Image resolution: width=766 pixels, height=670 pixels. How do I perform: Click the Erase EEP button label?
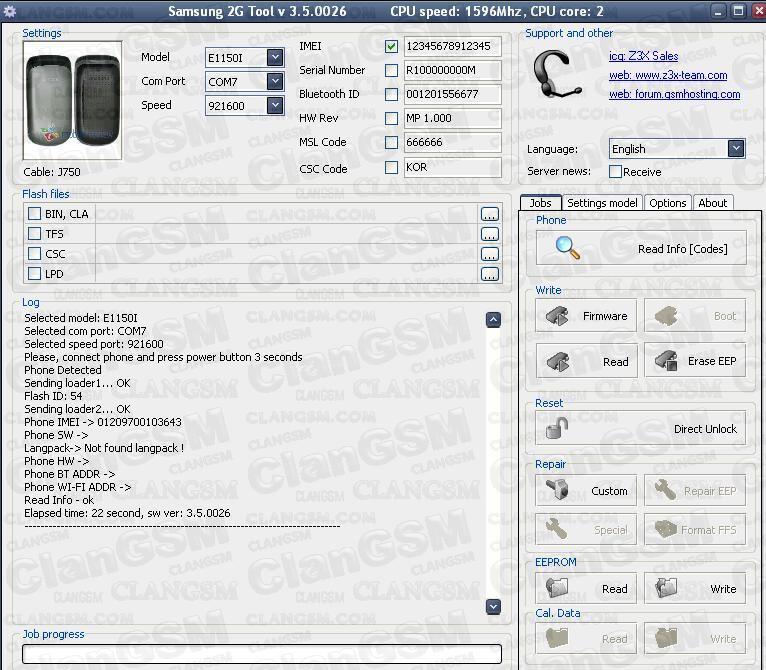click(712, 361)
